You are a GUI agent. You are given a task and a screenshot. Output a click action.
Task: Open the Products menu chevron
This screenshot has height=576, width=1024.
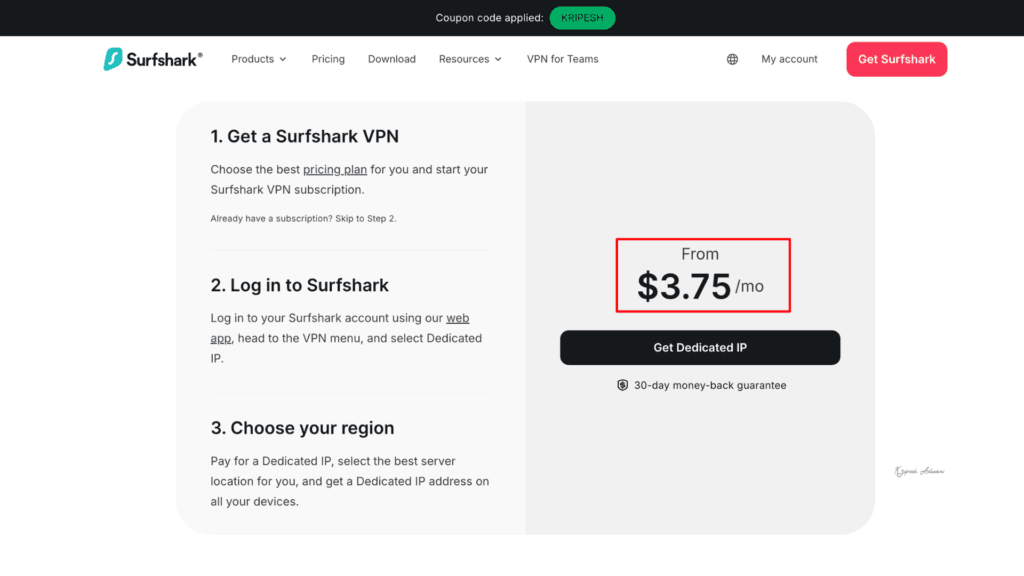283,60
